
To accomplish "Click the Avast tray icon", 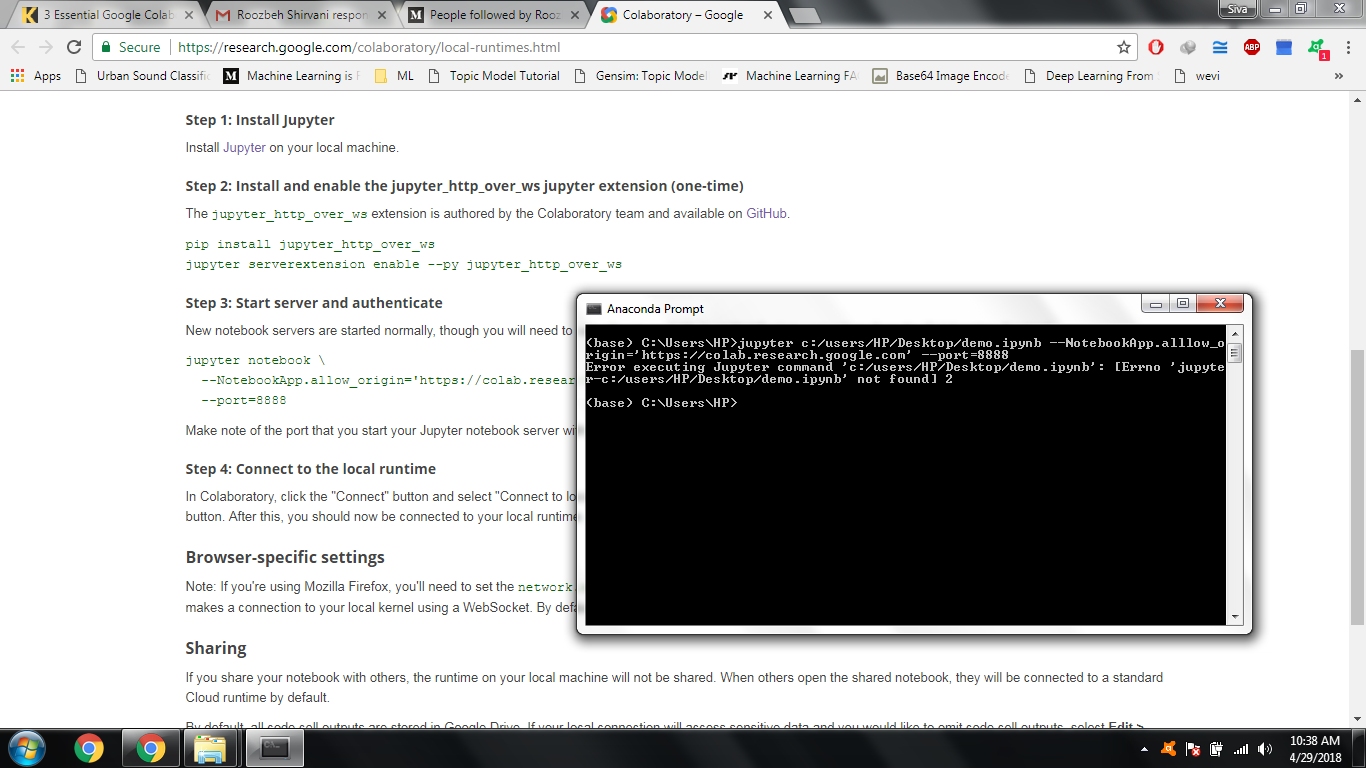I will coord(1169,748).
